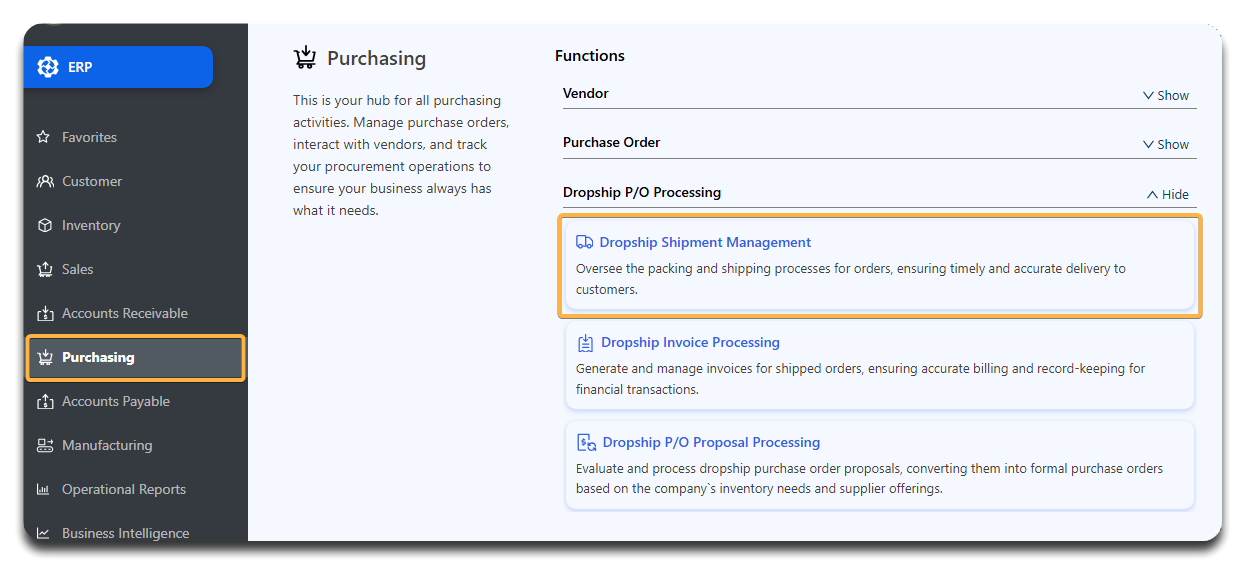1245x564 pixels.
Task: Click the Inventory box icon
Action: coord(44,225)
